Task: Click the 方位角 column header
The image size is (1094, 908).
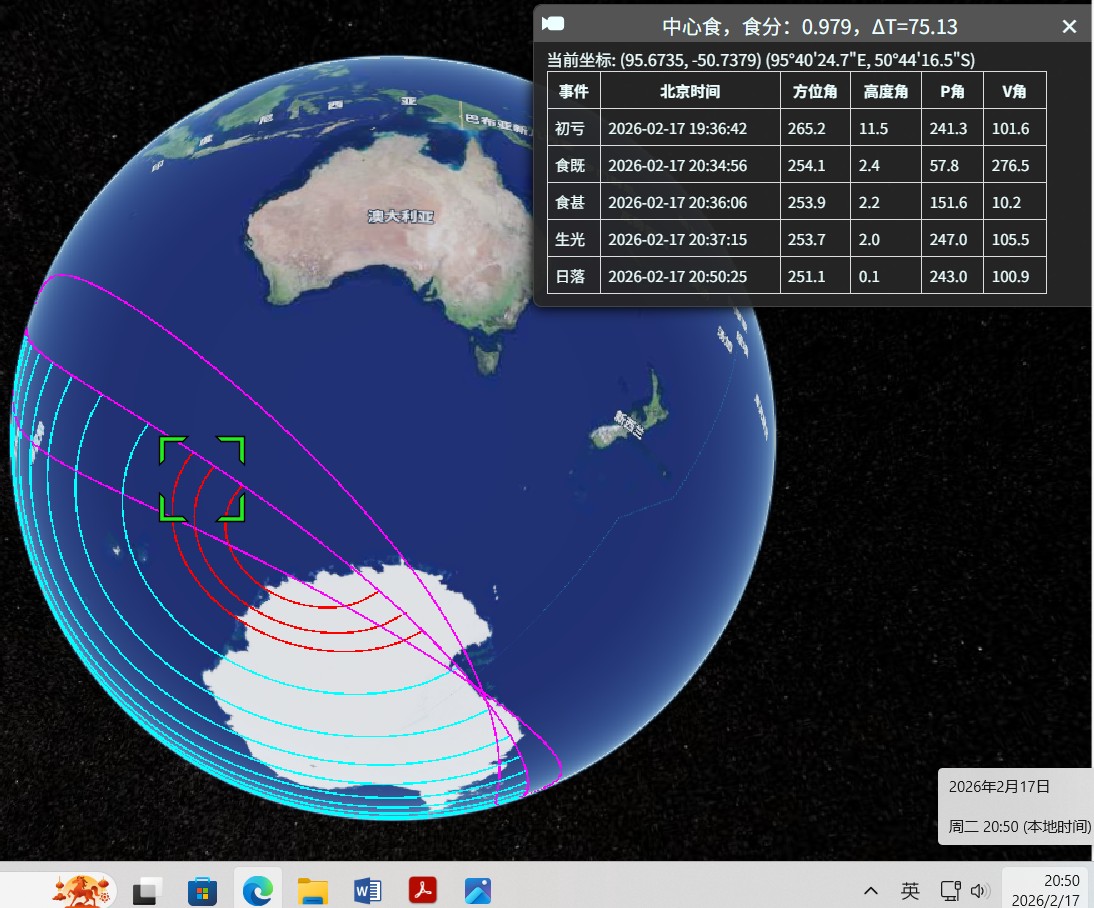Action: (x=814, y=92)
